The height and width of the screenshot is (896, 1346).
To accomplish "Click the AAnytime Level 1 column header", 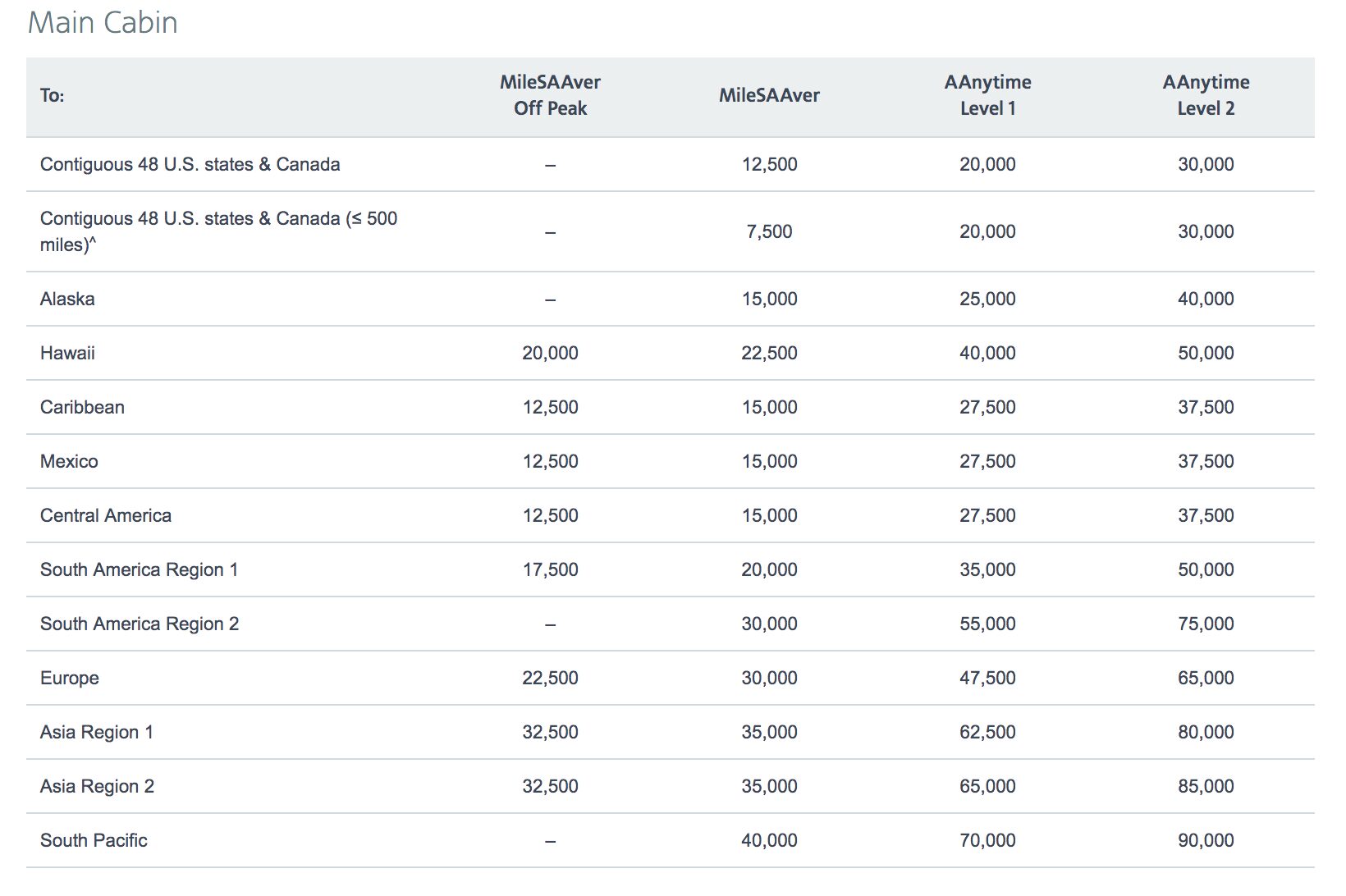I will point(987,94).
